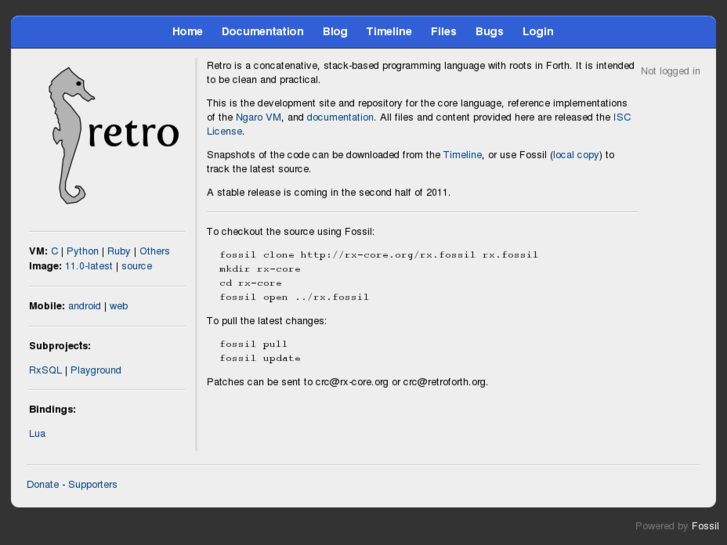The image size is (727, 545).
Task: Open the Ruby VM link
Action: 118,252
